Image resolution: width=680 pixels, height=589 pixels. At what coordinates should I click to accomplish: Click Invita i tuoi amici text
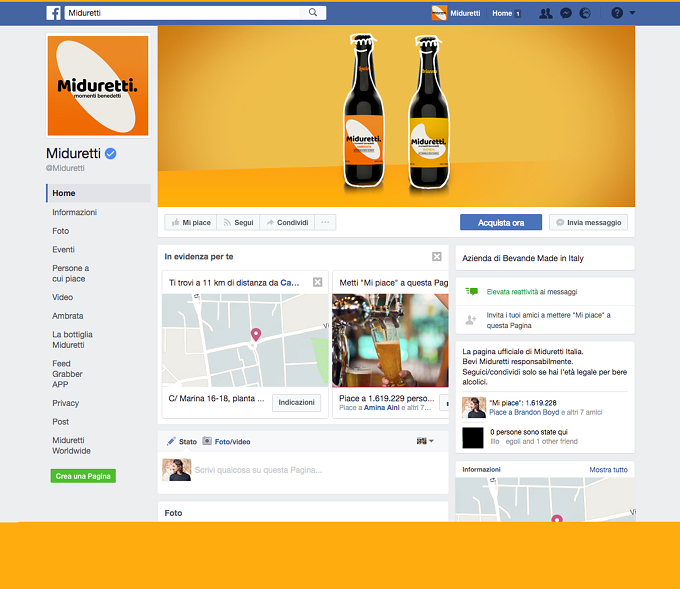[x=549, y=320]
